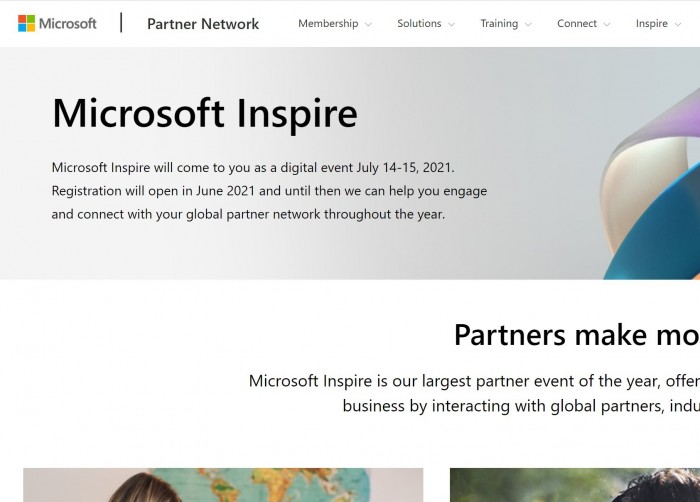The height and width of the screenshot is (502, 700).
Task: Open the Membership menu
Action: [328, 24]
